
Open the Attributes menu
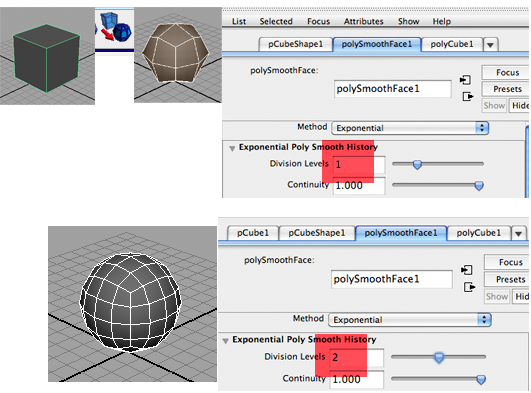(364, 21)
